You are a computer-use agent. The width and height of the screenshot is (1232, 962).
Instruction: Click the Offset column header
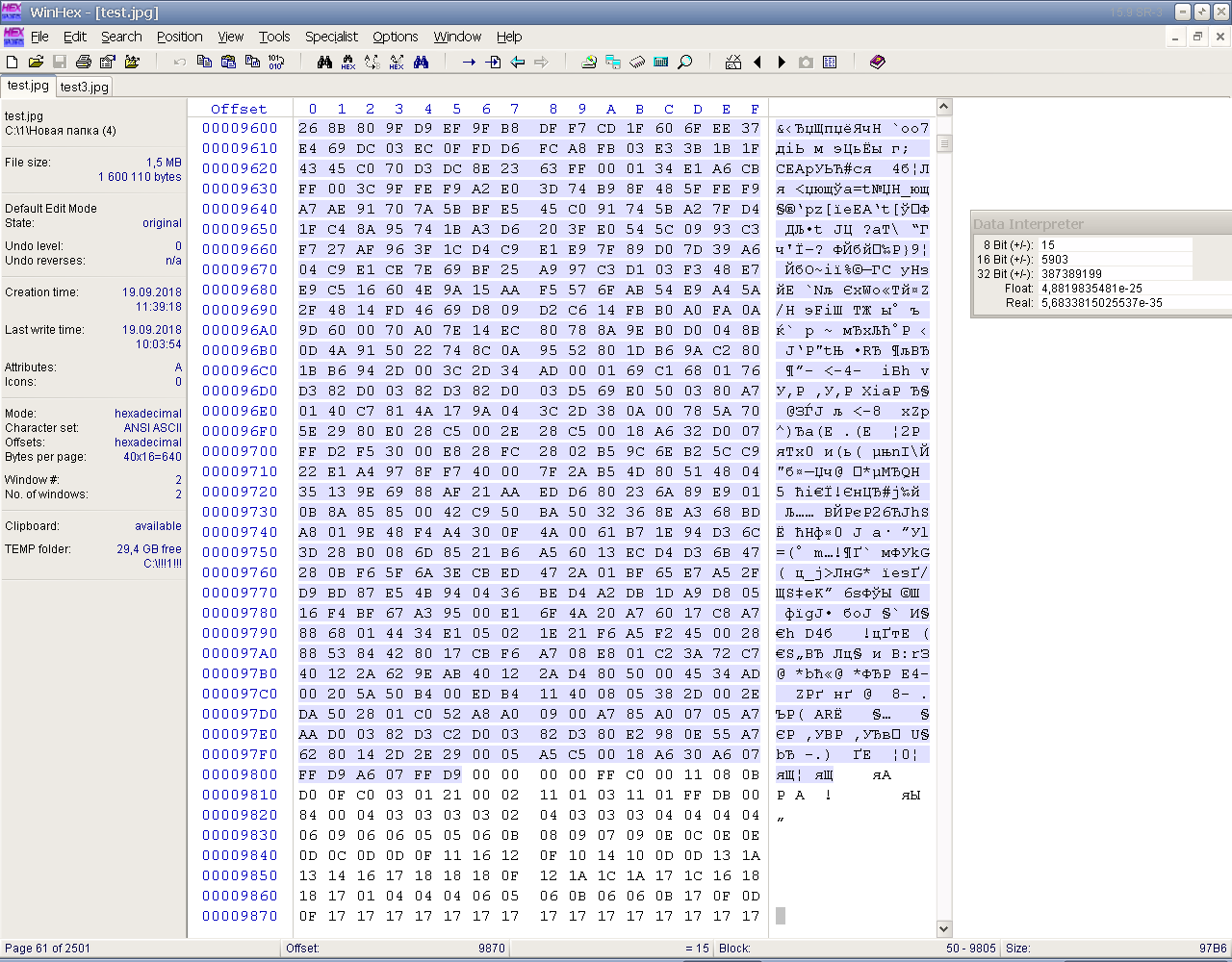pos(239,109)
